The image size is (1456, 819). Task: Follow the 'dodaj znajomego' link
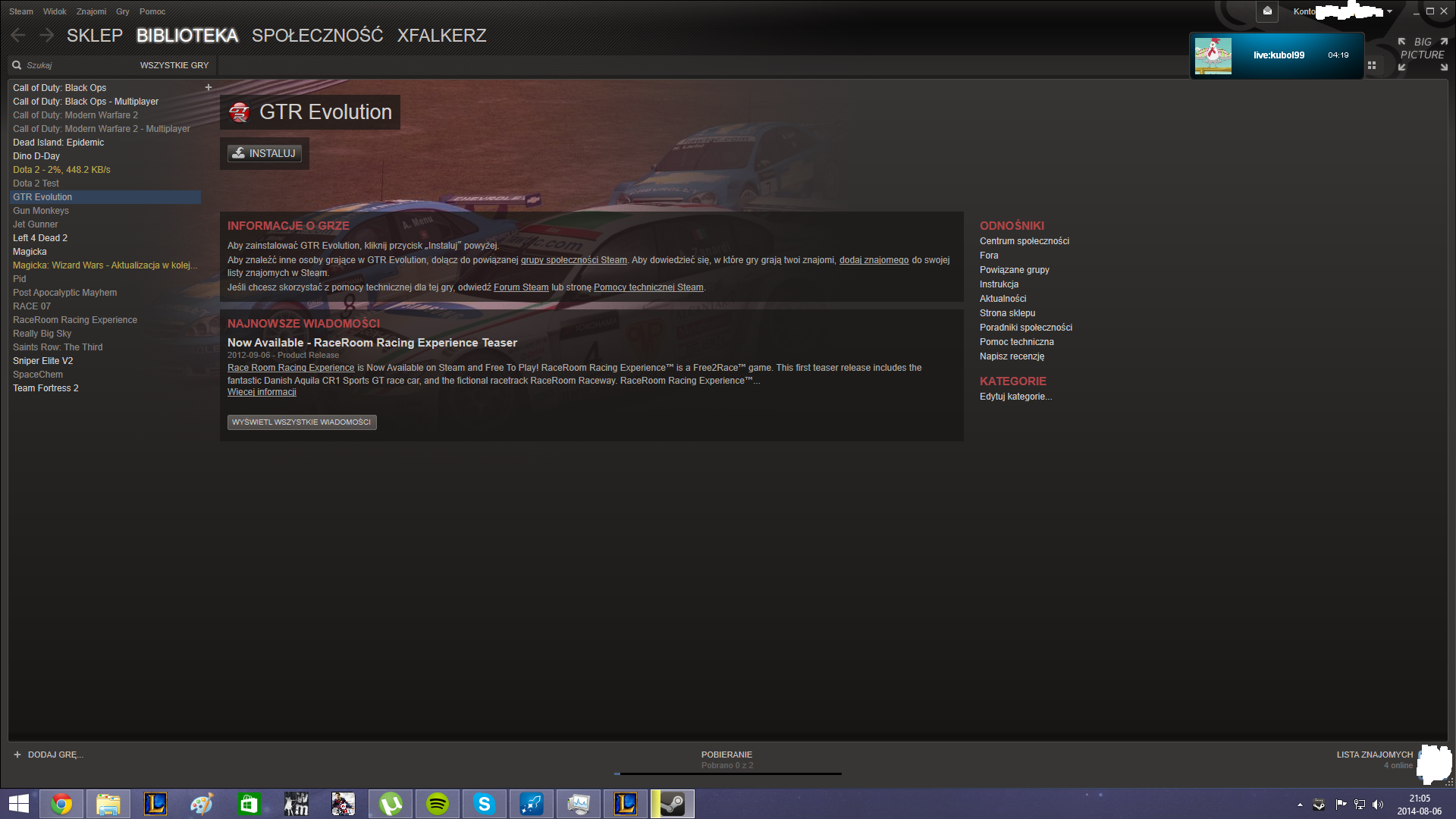pyautogui.click(x=874, y=260)
